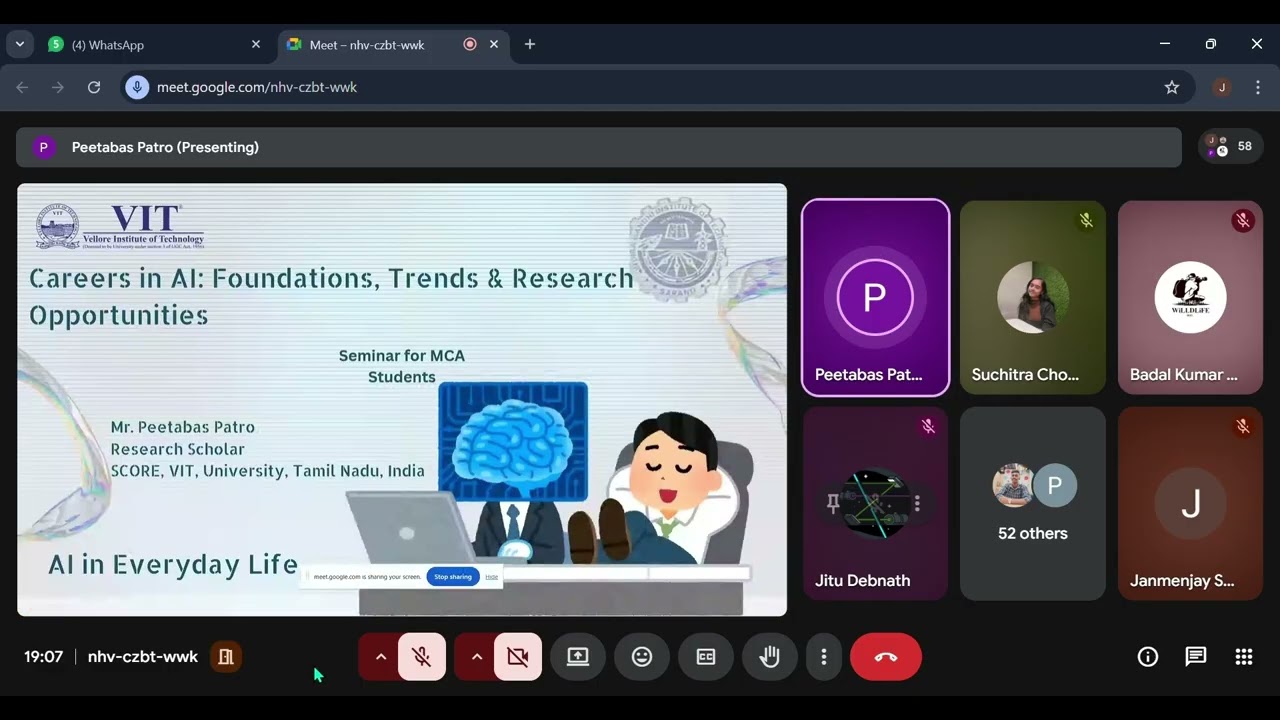1280x720 pixels.
Task: Select Peetabas Patro's participant tile
Action: (875, 297)
